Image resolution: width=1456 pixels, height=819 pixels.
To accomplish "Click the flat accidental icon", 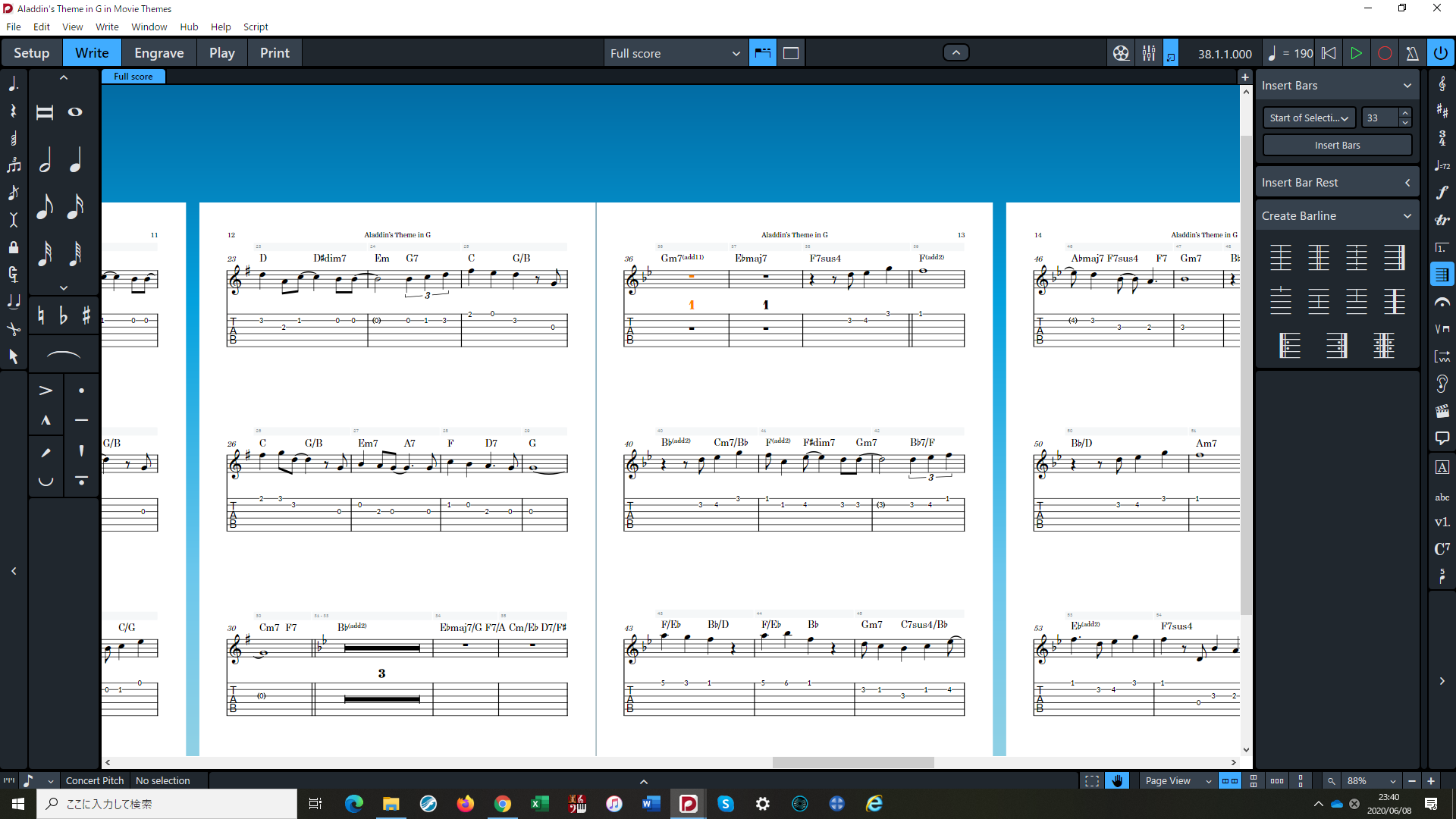I will coord(64,315).
